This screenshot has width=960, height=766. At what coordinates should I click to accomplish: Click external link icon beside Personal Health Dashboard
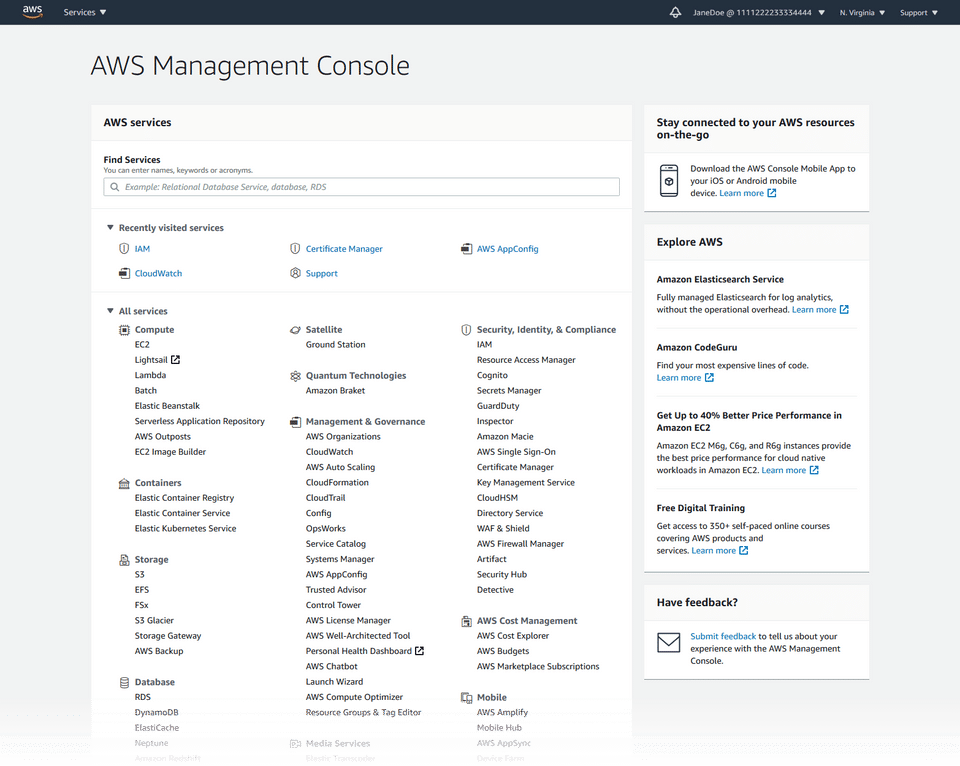click(419, 650)
